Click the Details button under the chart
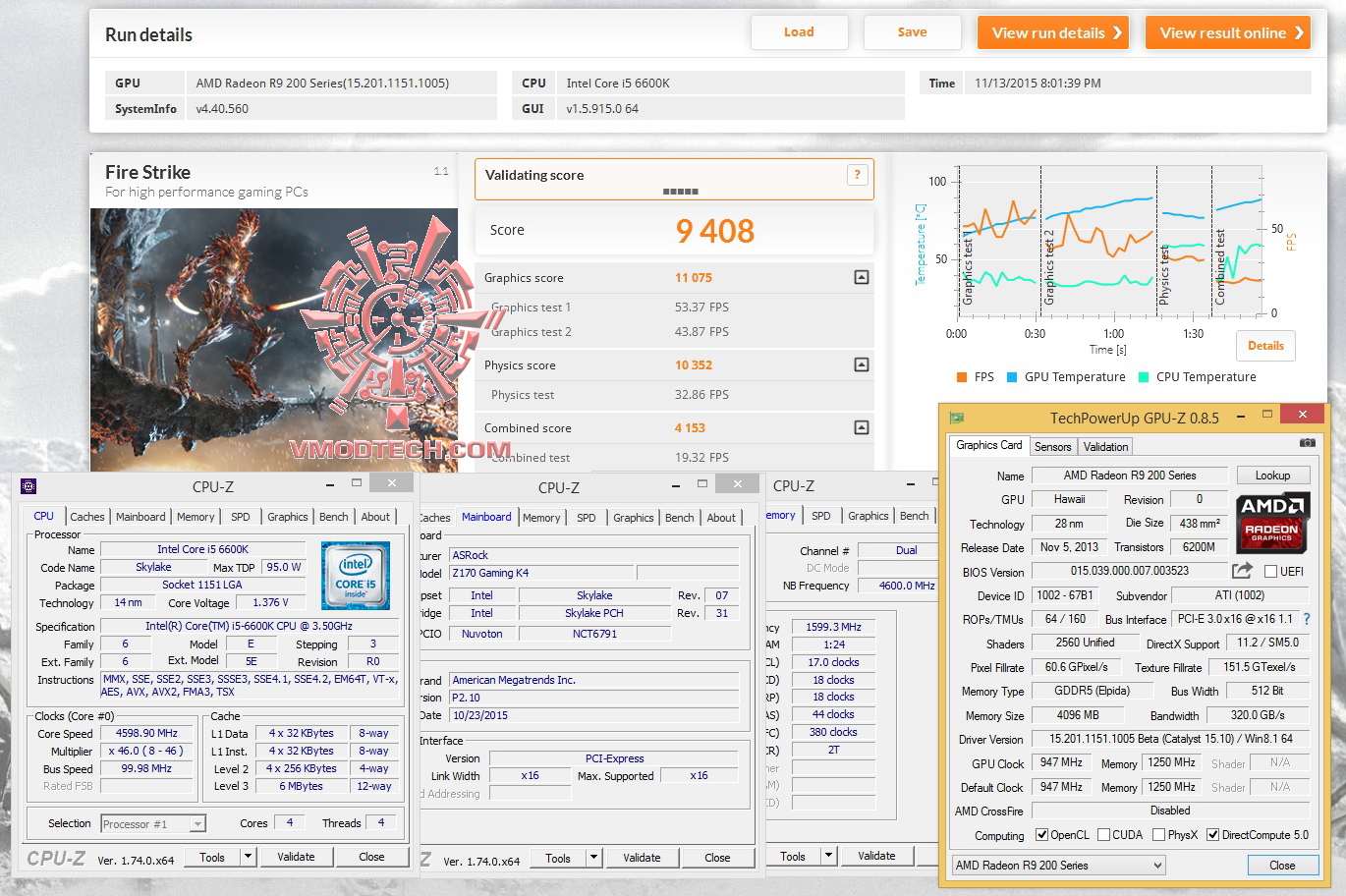1346x896 pixels. (x=1265, y=346)
